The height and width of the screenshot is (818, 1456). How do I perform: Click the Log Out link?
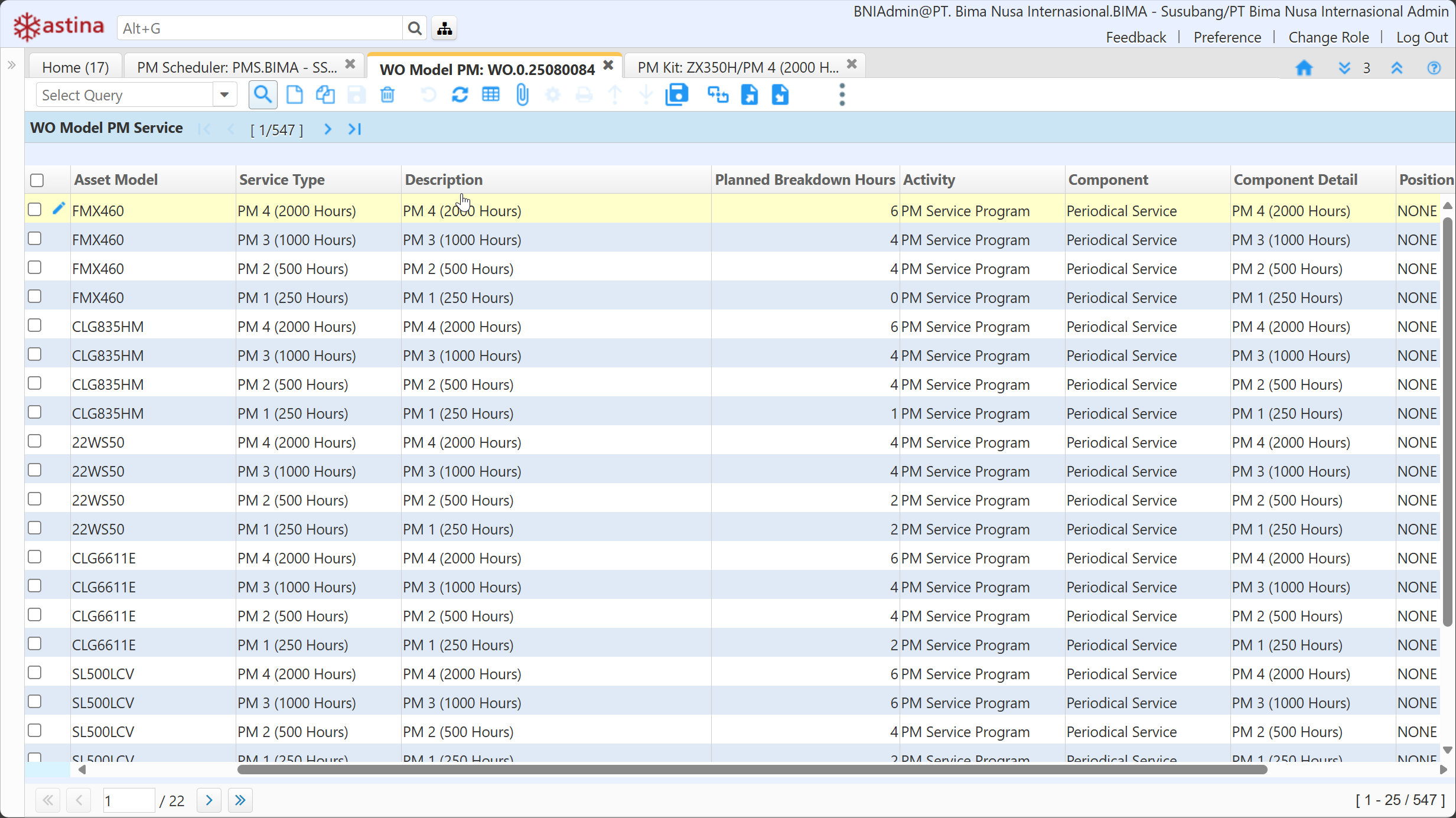(1421, 37)
